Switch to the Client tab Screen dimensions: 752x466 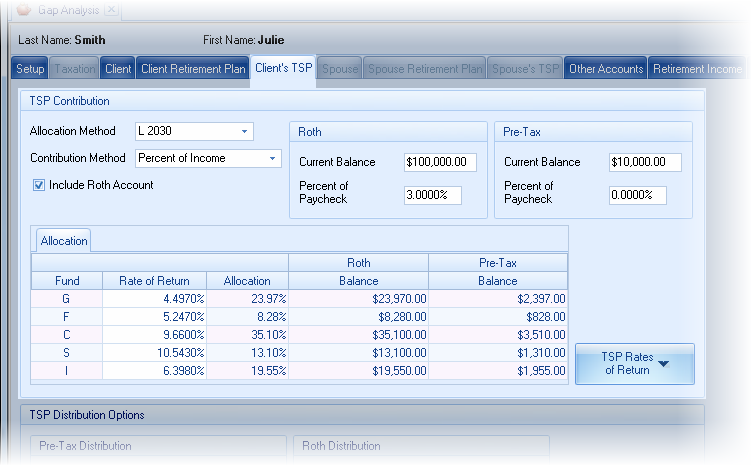(x=118, y=69)
